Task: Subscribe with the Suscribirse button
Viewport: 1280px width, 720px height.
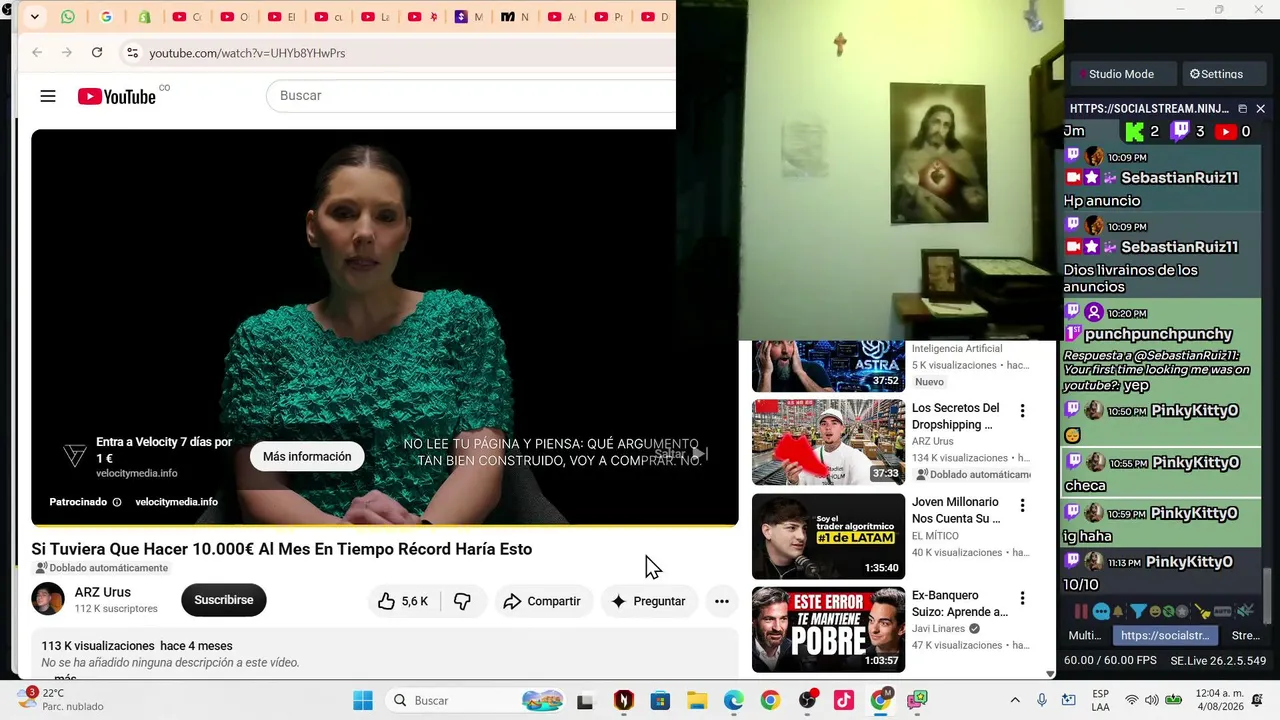Action: click(x=224, y=600)
